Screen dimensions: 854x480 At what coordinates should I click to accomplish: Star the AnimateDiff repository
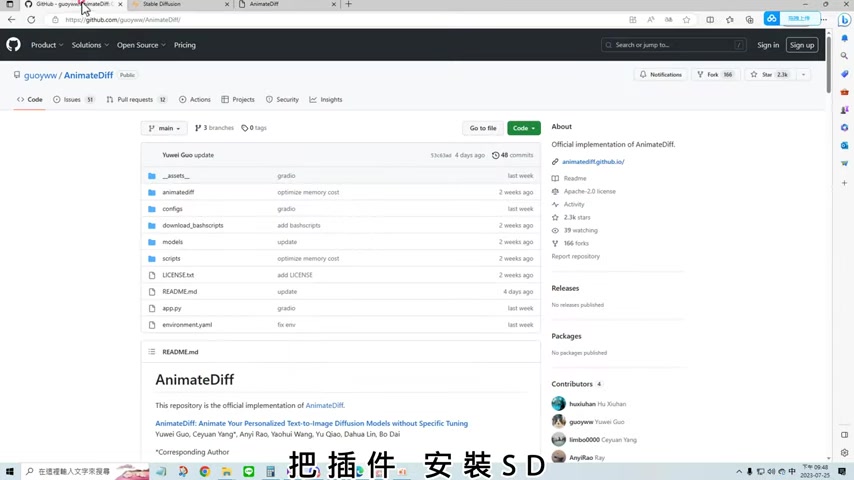(769, 75)
